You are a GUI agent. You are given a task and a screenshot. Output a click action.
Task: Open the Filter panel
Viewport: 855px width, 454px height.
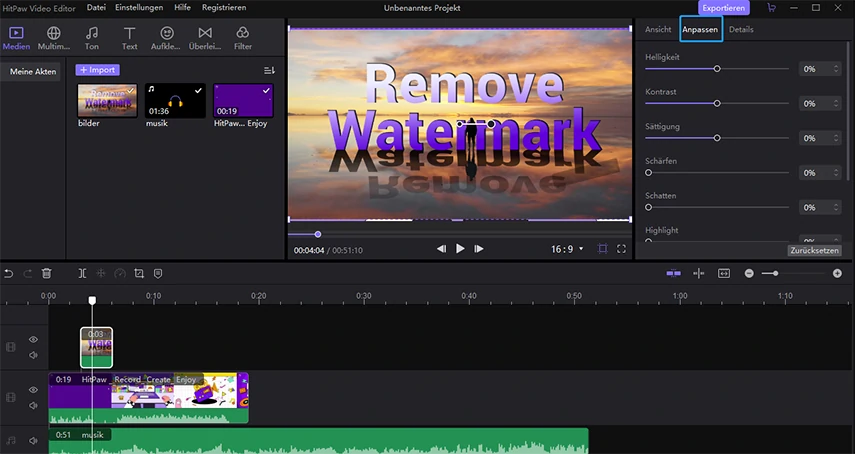[243, 38]
